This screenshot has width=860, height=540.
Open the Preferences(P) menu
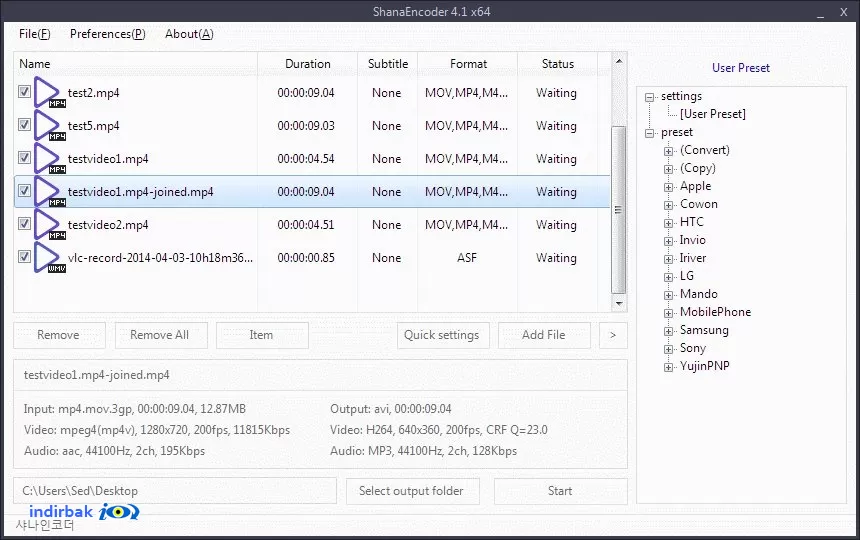108,34
